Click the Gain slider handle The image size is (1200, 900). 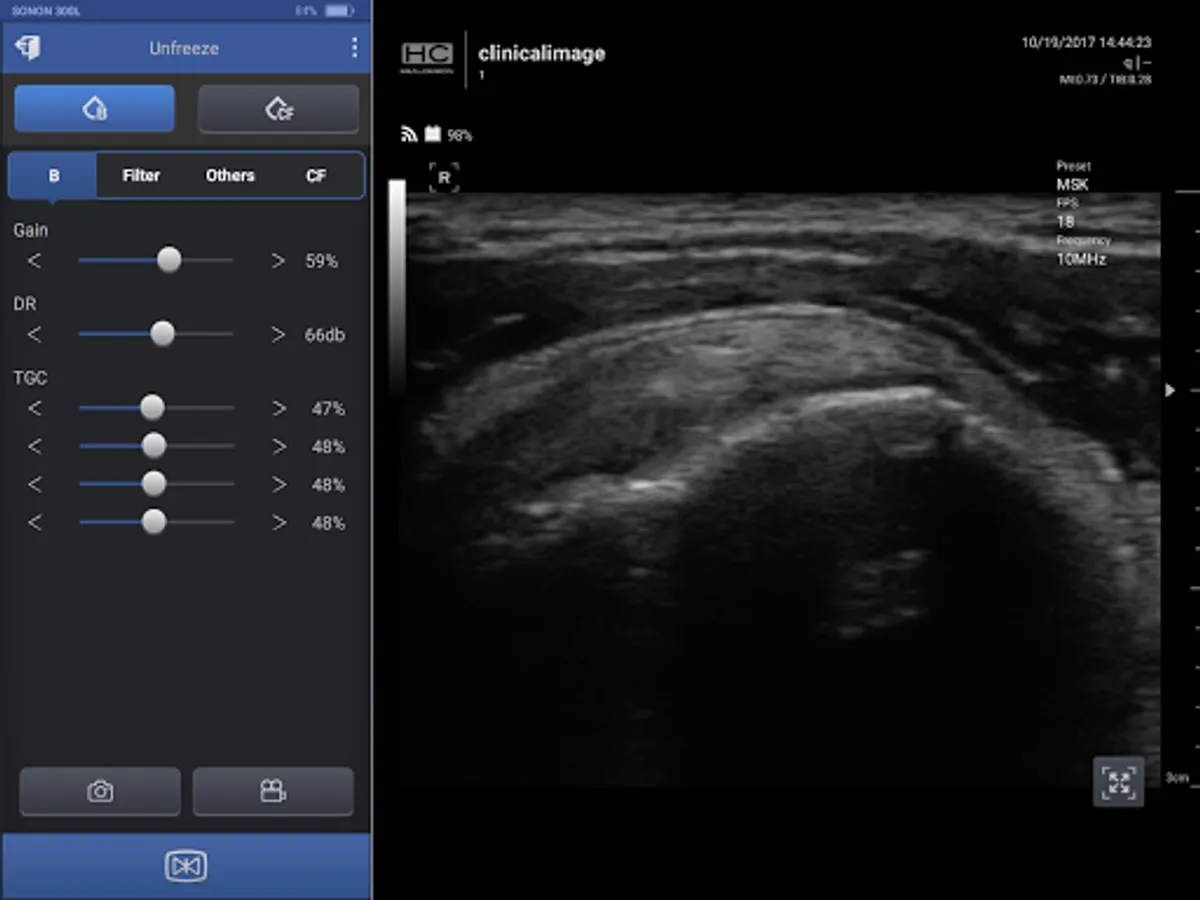[169, 260]
